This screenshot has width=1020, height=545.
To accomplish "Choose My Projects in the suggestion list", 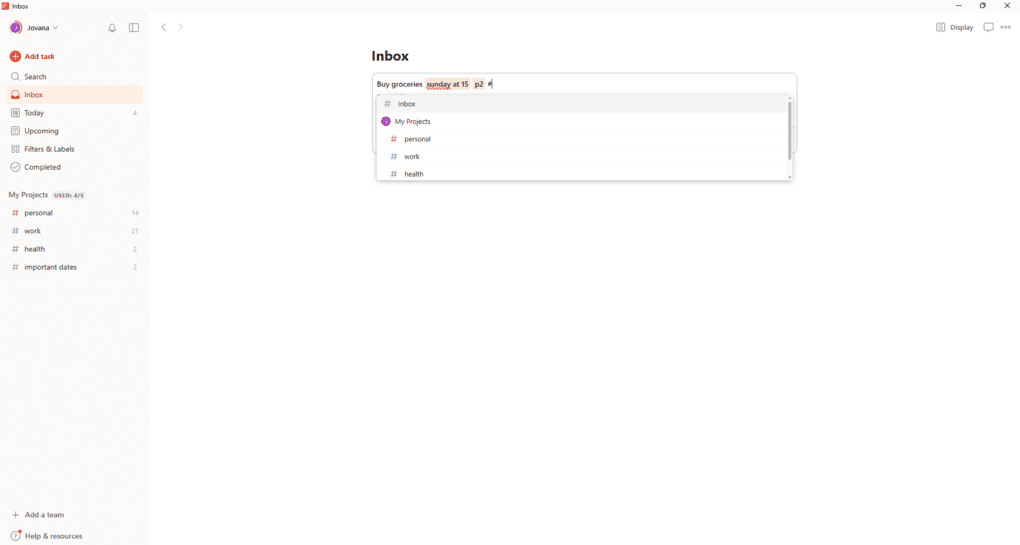I will 582,122.
